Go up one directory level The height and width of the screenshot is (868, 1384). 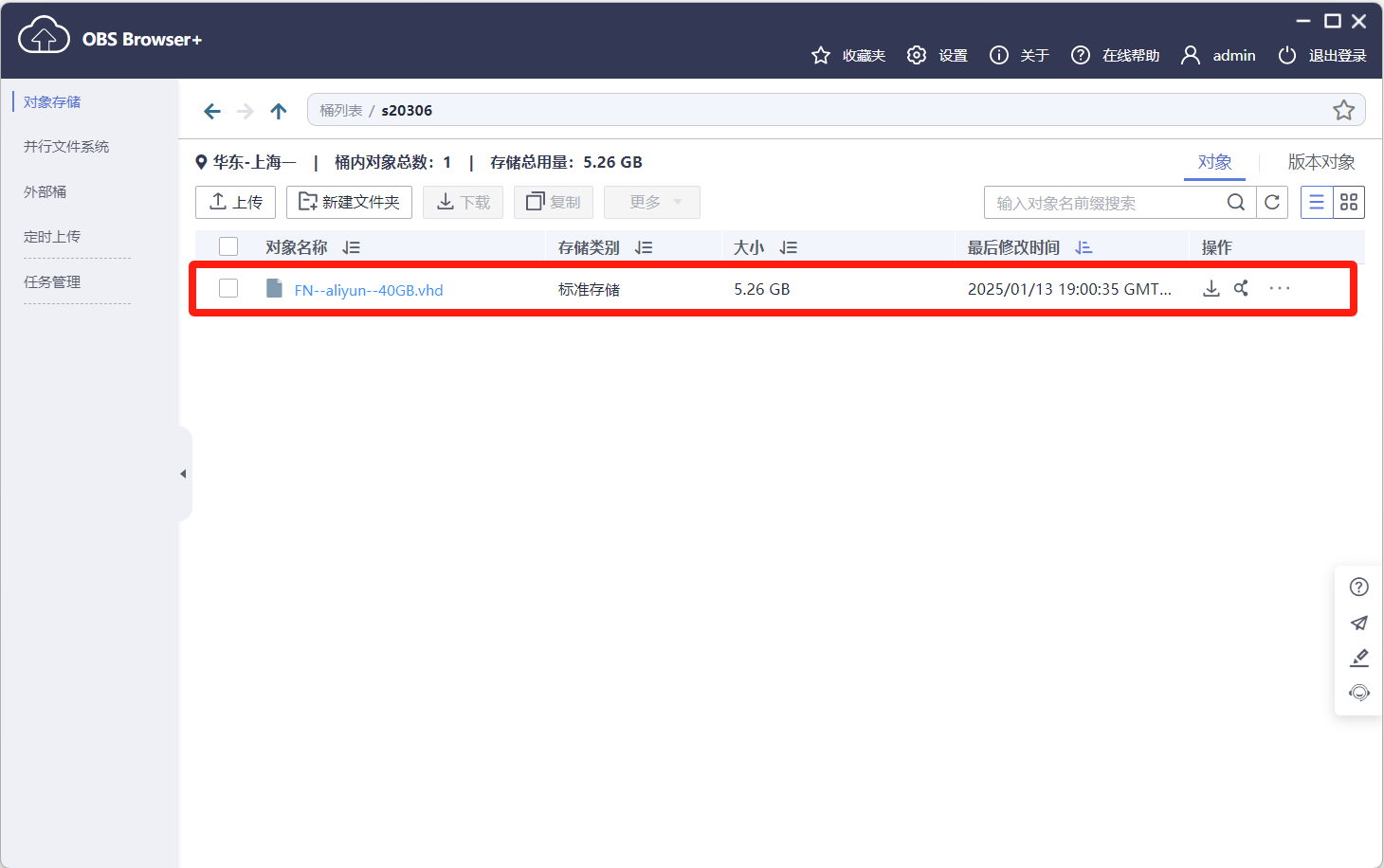pyautogui.click(x=279, y=111)
